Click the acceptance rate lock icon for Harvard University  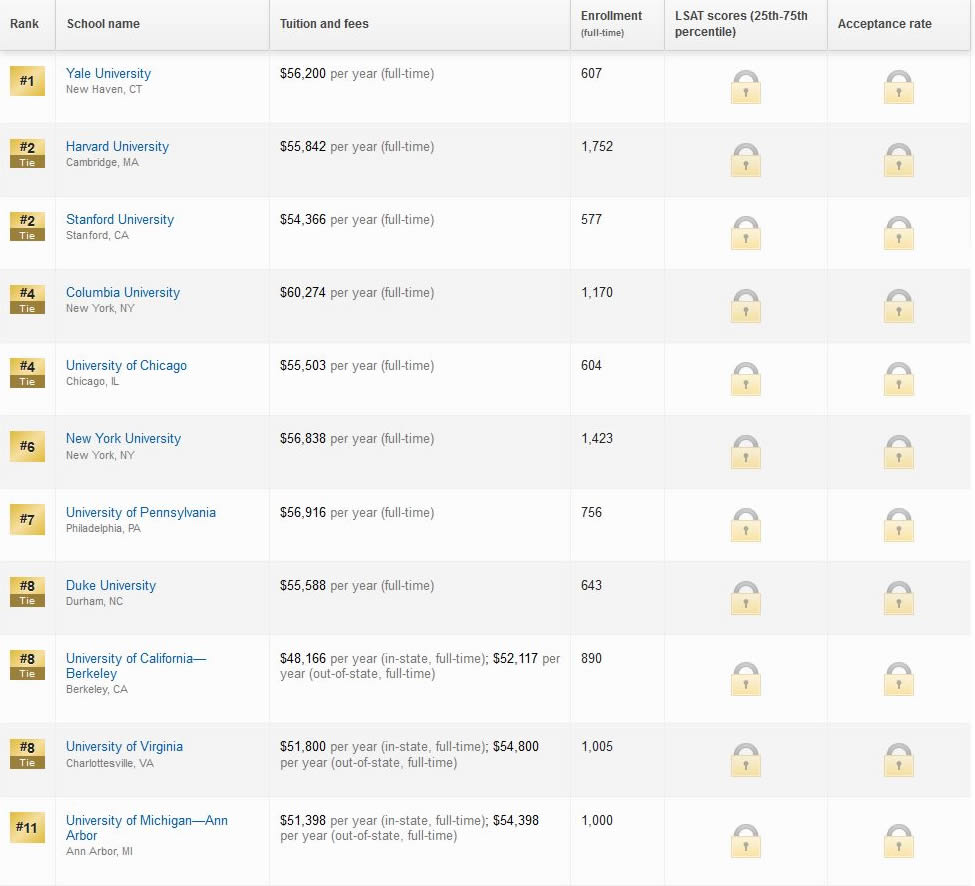point(898,161)
